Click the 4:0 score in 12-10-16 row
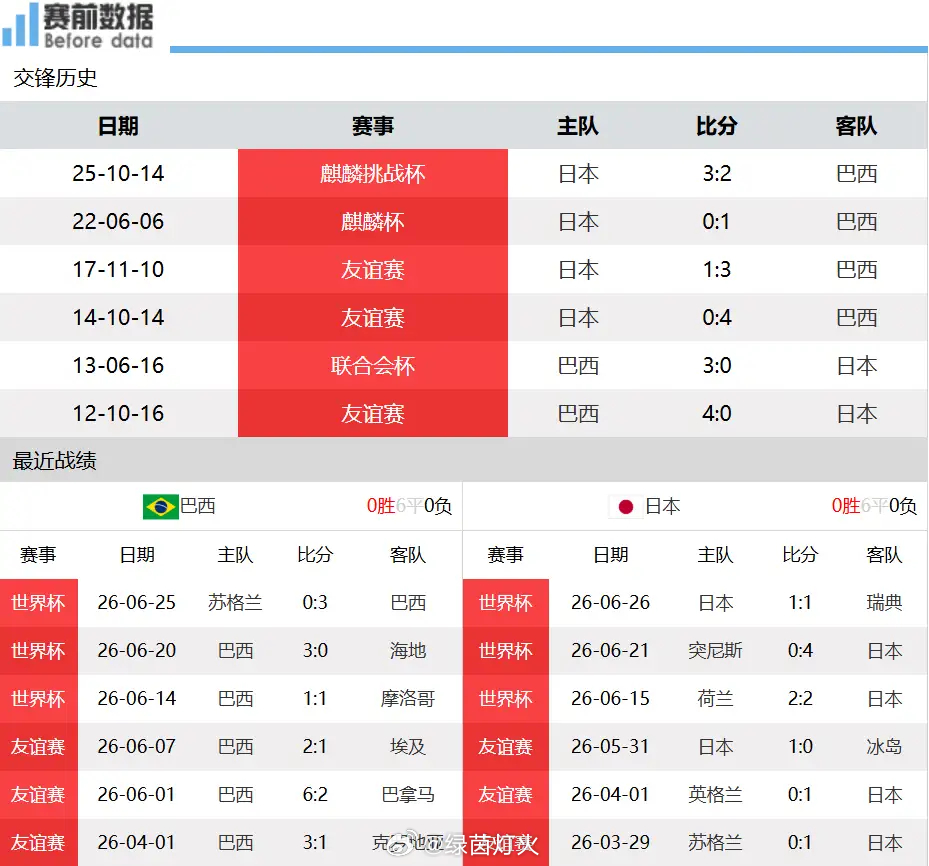Viewport: 929px width, 866px height. [717, 413]
